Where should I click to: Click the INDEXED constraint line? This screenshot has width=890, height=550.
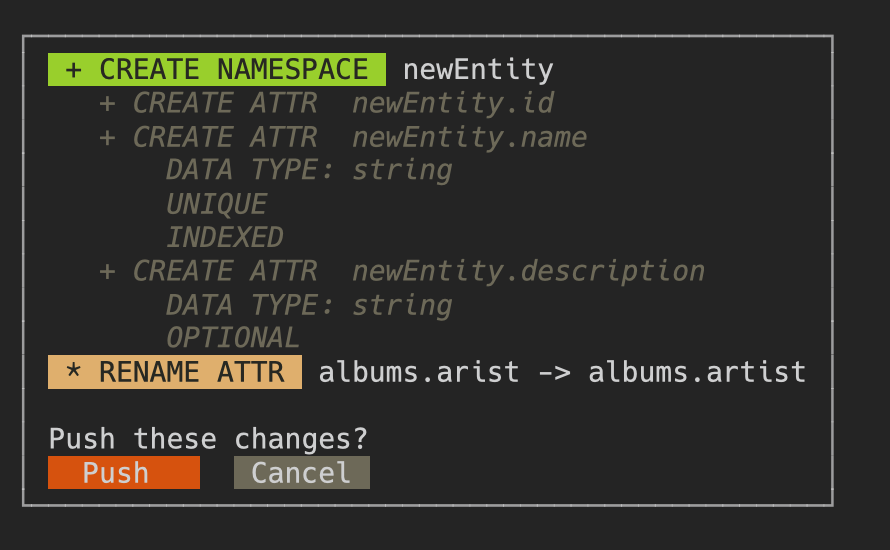click(224, 238)
